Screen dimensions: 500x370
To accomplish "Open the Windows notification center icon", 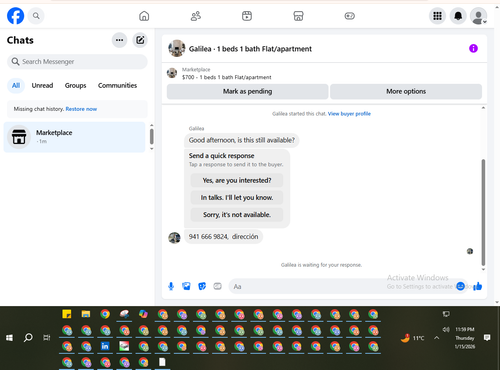I will coord(487,338).
